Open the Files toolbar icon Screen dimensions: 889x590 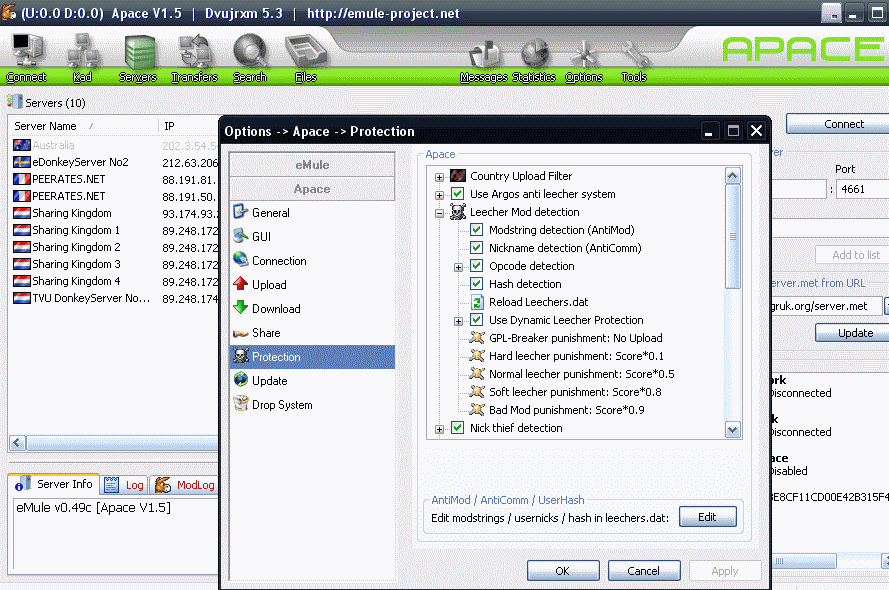pyautogui.click(x=306, y=58)
